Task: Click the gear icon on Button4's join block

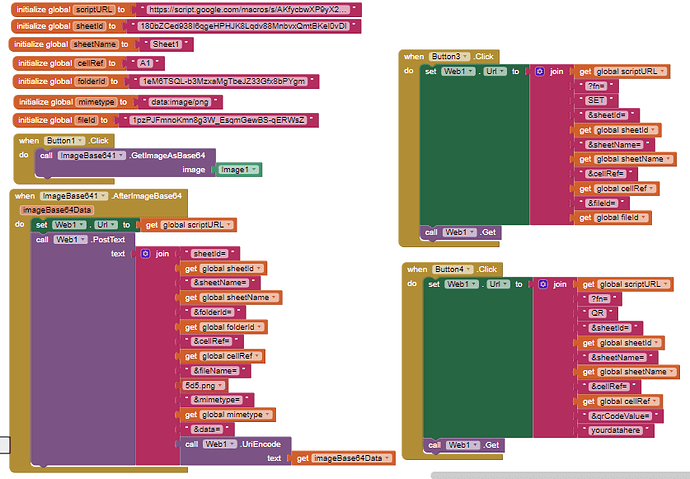Action: [540, 284]
